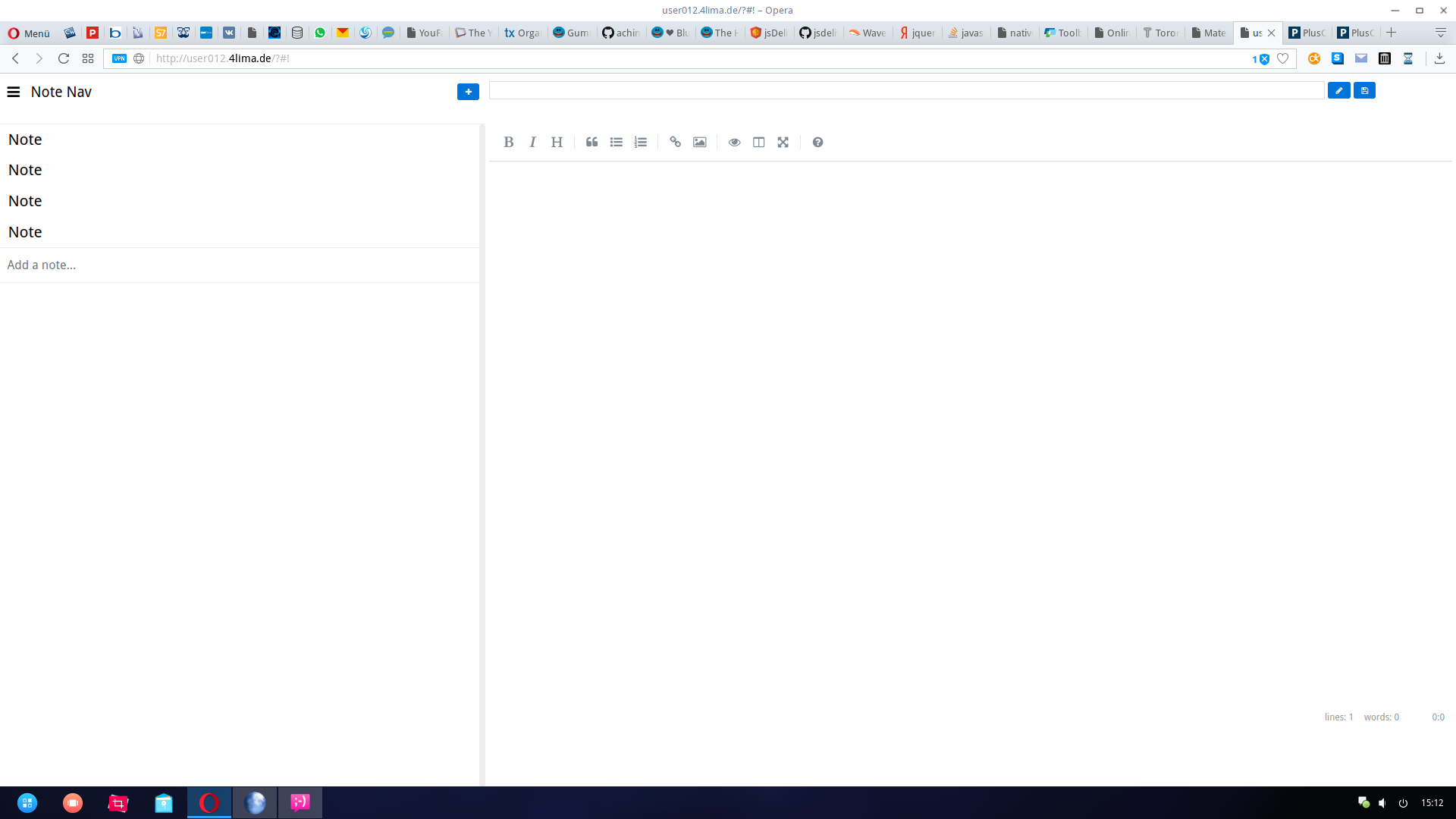Open the Opera Menü dropdown
Viewport: 1456px width, 819px height.
point(29,33)
